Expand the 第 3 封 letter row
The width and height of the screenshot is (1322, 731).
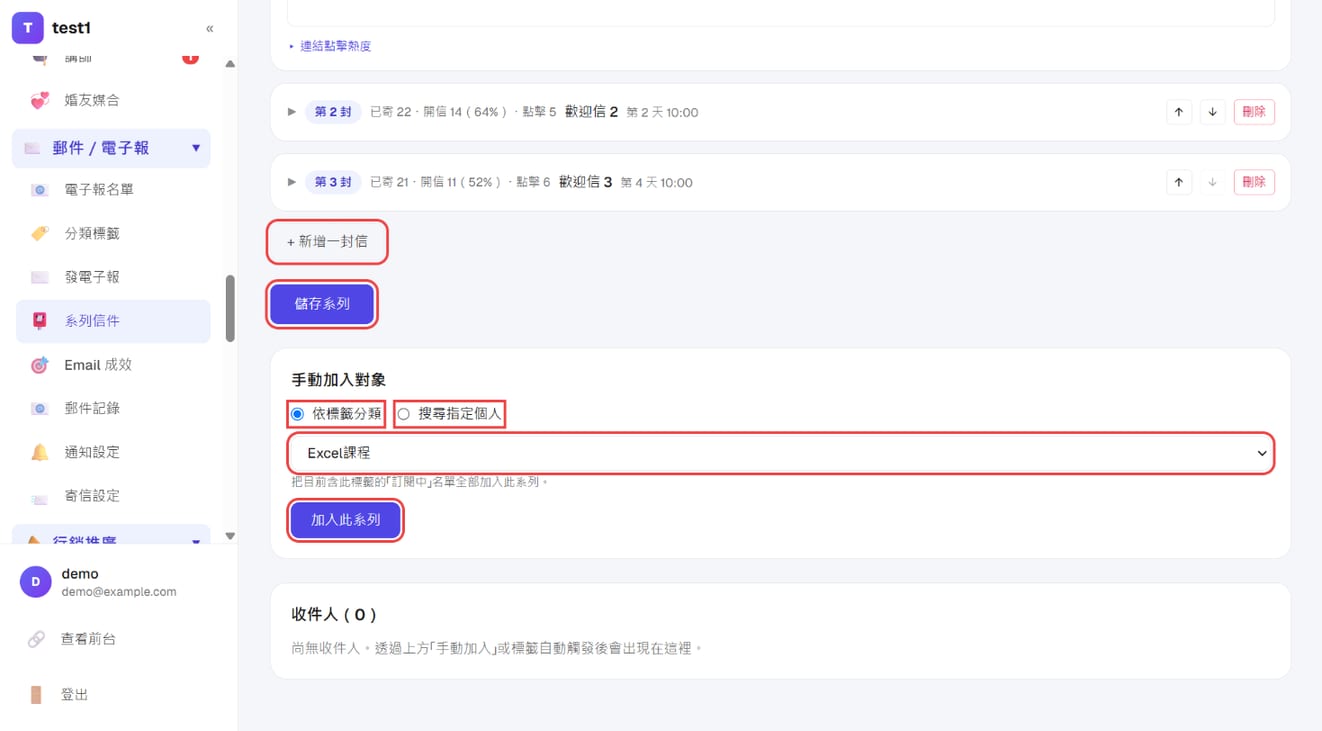[292, 182]
